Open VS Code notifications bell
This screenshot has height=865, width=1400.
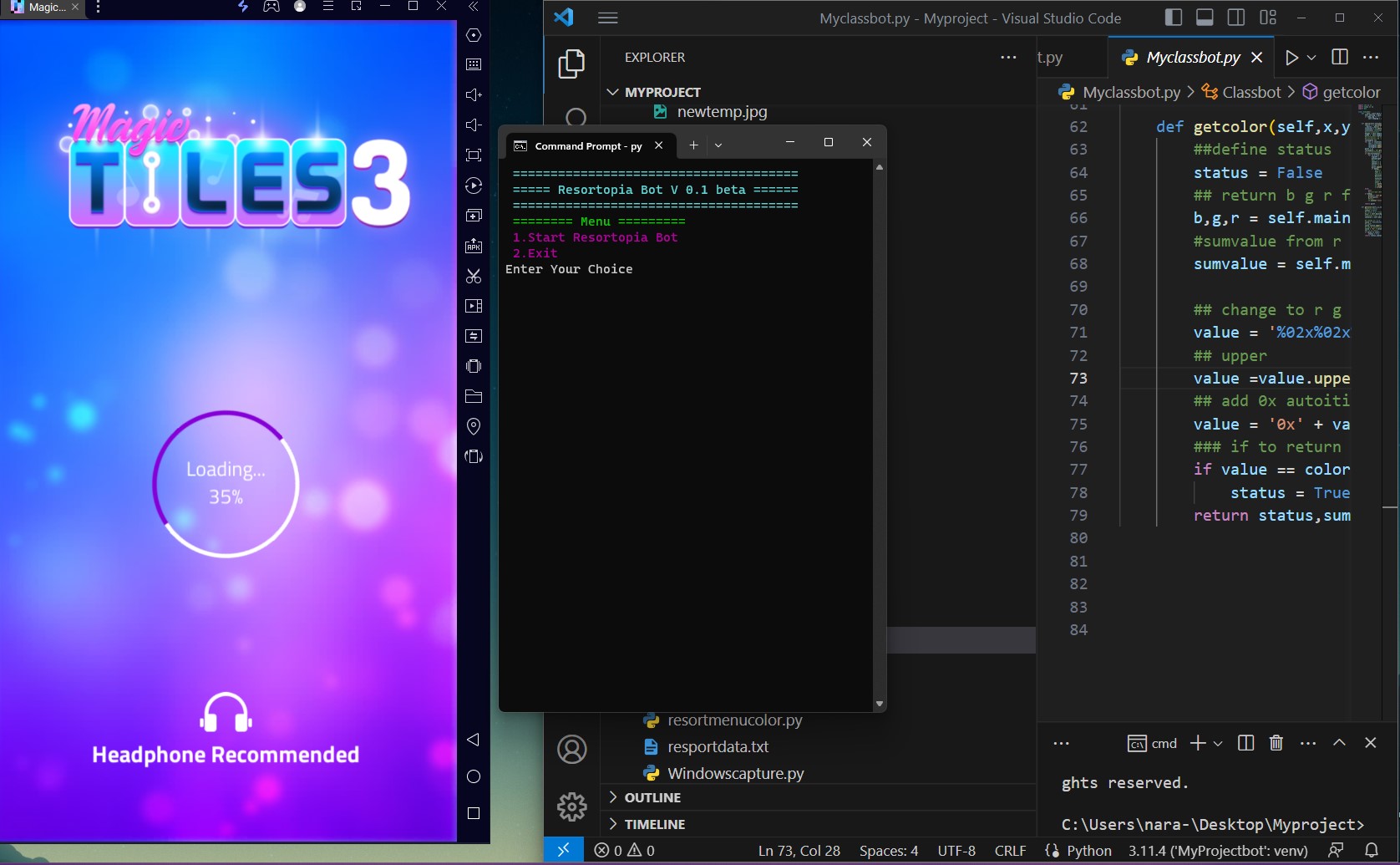[1372, 850]
